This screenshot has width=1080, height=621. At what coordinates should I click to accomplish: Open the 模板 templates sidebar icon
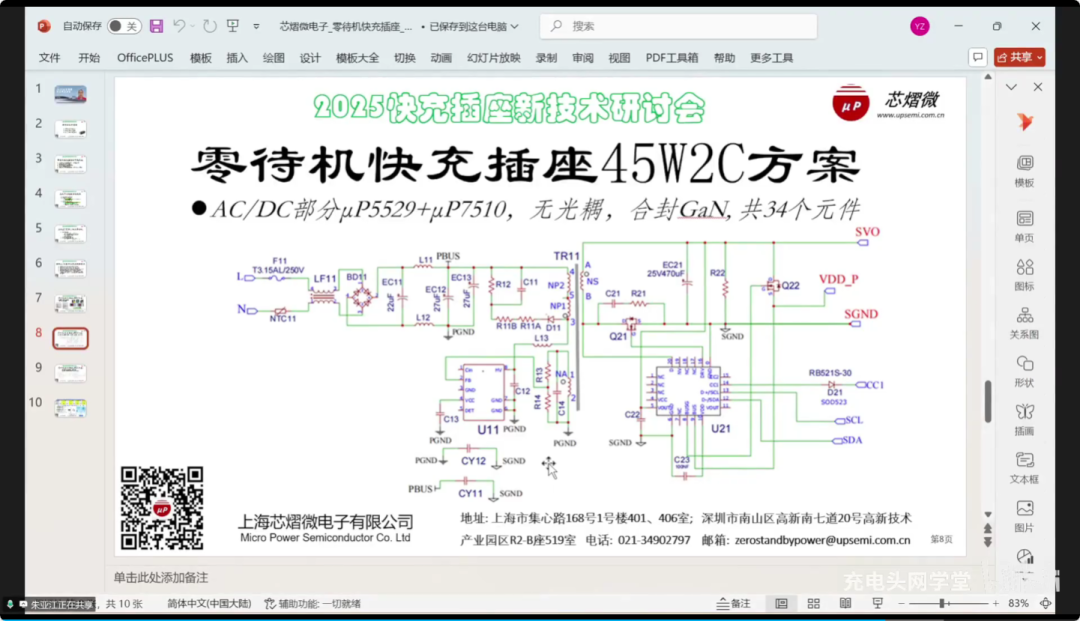pyautogui.click(x=1024, y=171)
